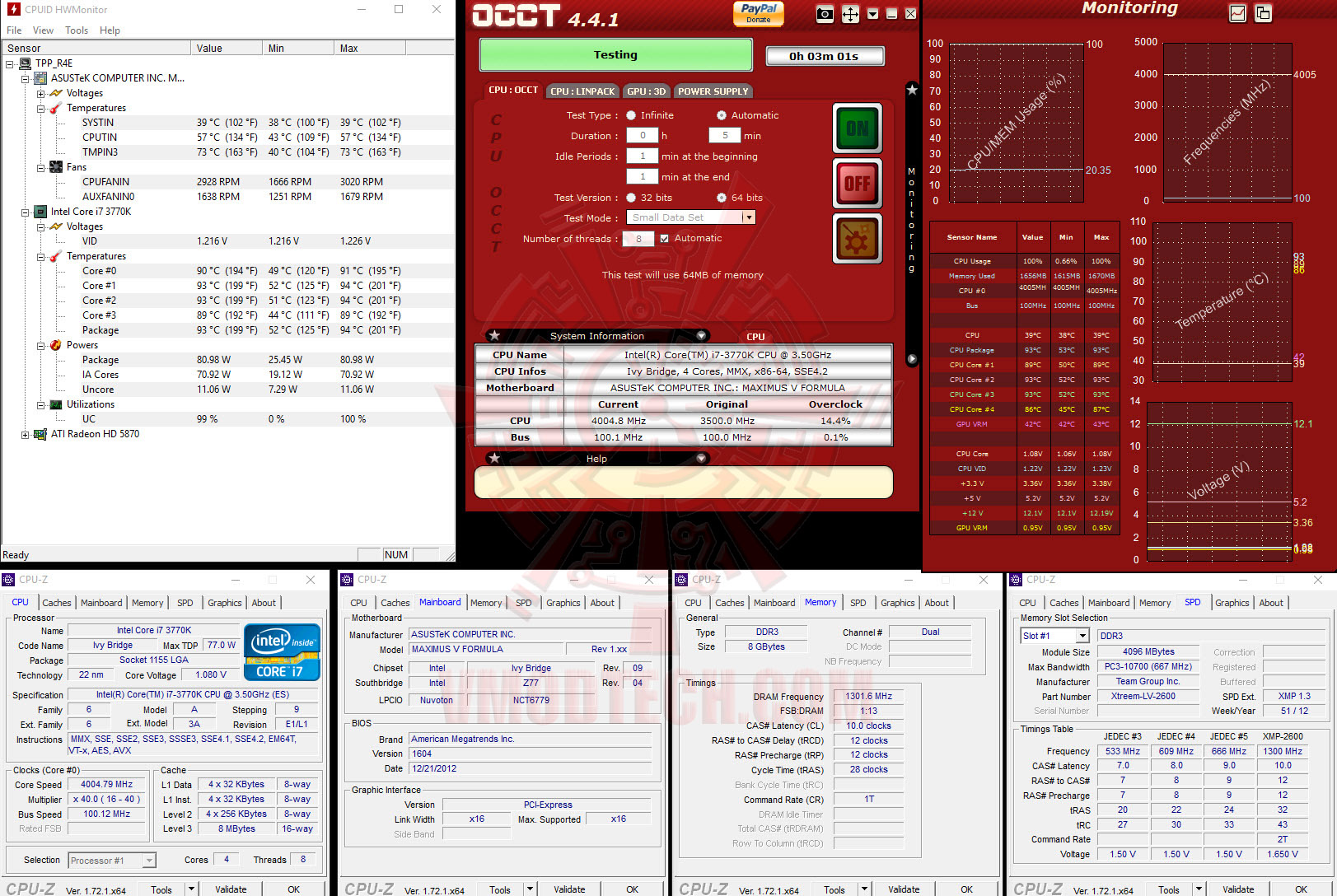Open OCCT settings via the gear icon

click(858, 239)
